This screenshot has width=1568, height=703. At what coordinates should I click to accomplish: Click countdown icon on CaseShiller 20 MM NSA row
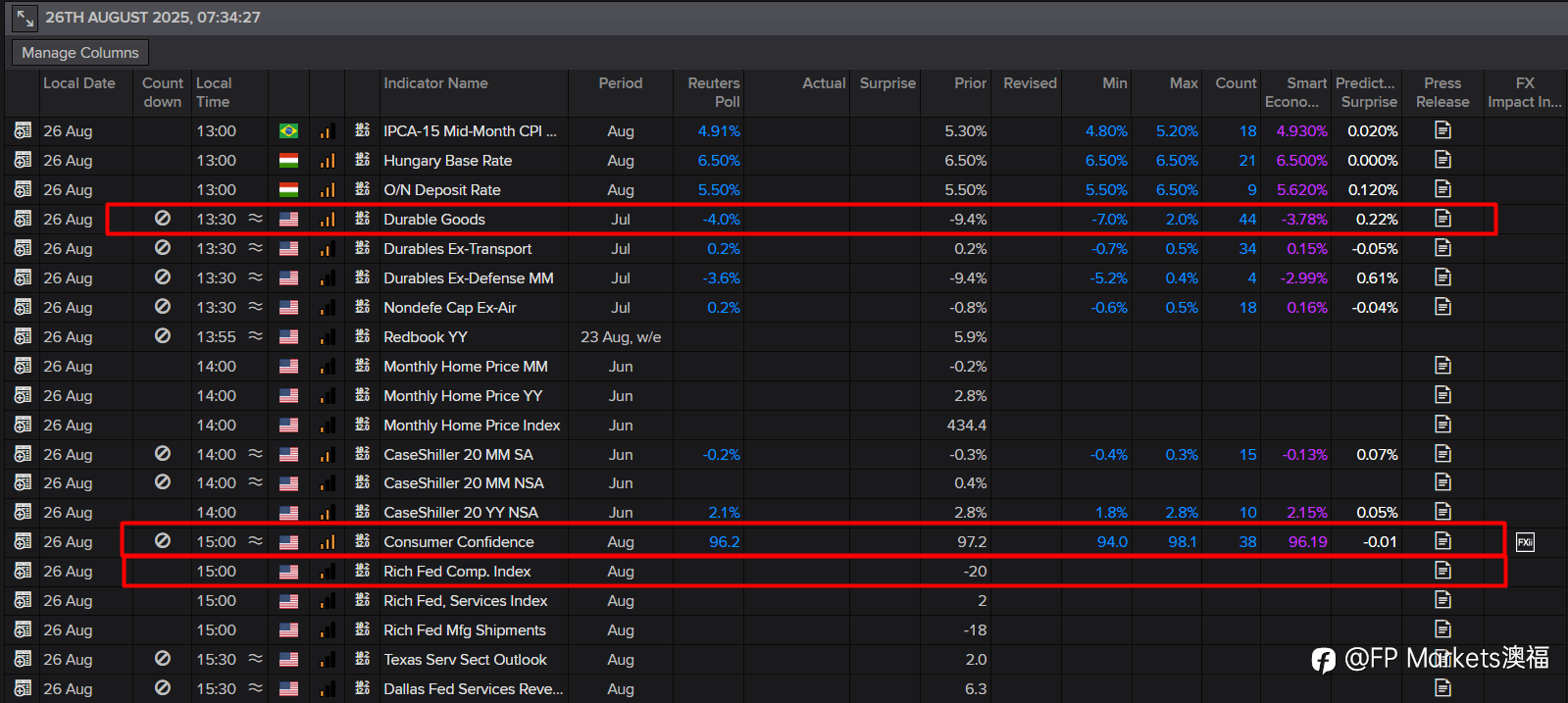pyautogui.click(x=163, y=482)
